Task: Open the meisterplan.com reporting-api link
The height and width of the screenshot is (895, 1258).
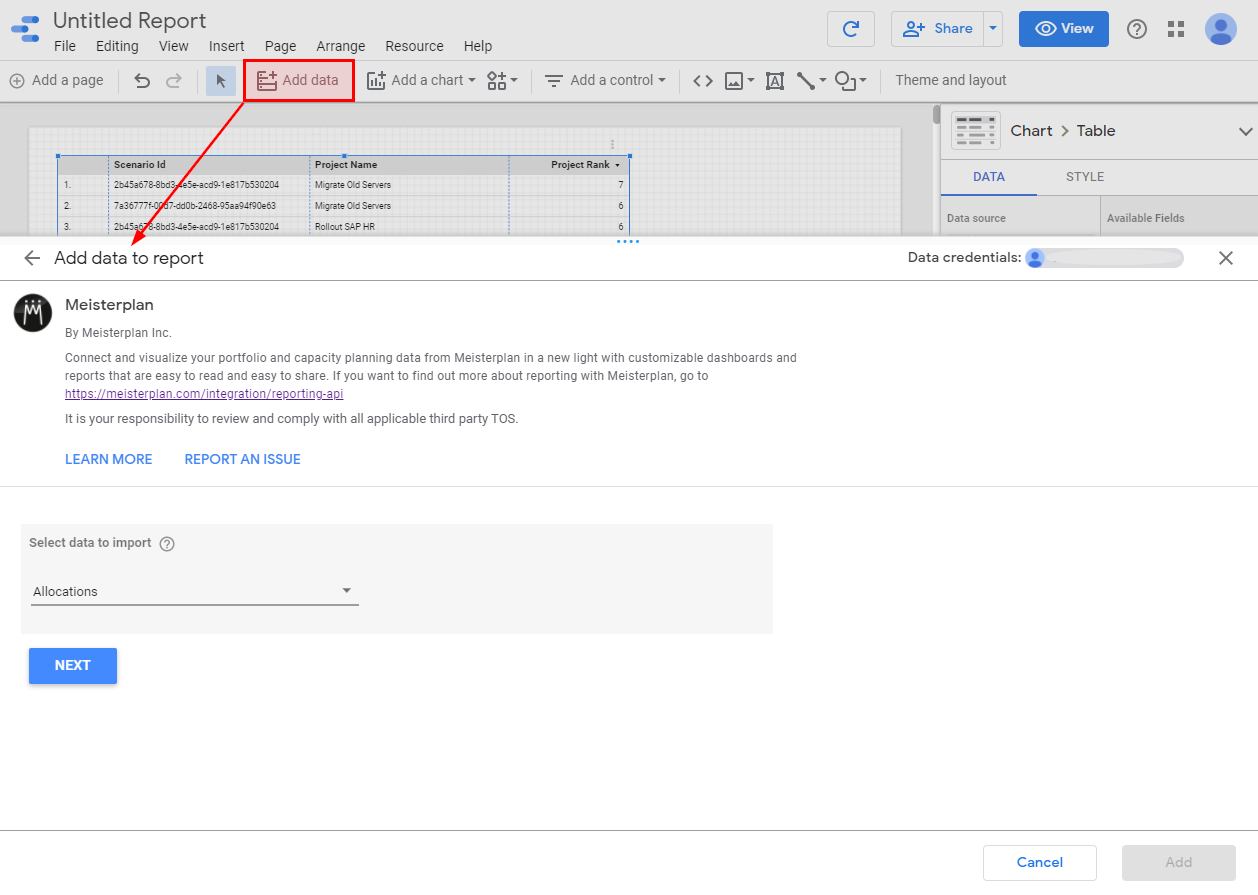Action: 204,394
